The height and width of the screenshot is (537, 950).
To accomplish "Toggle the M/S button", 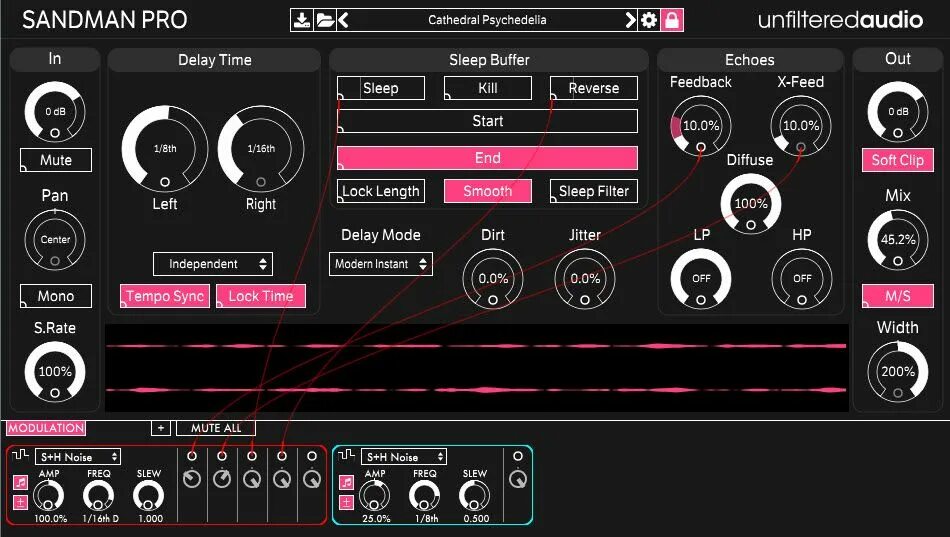I will (x=898, y=296).
